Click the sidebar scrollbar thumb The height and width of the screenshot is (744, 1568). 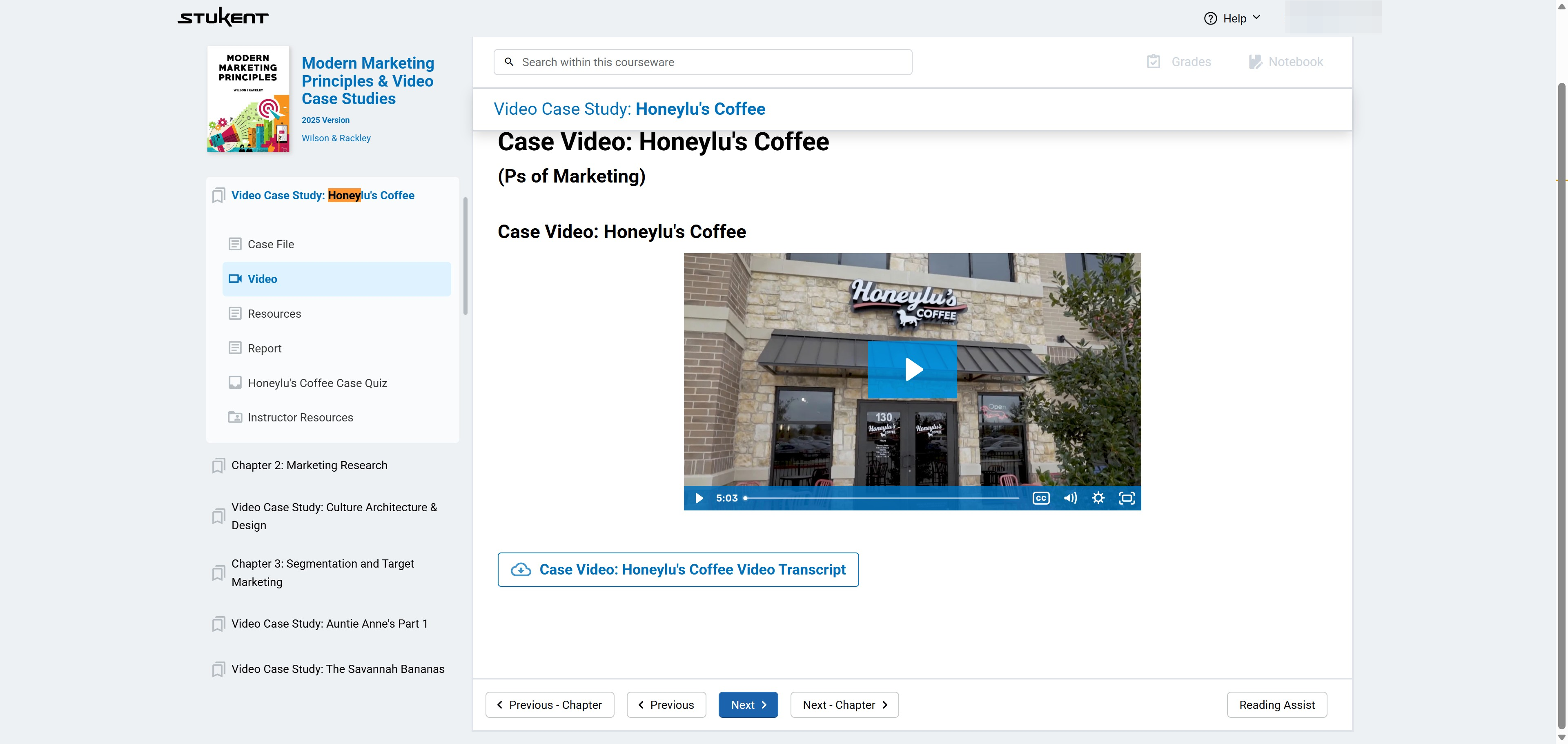465,256
